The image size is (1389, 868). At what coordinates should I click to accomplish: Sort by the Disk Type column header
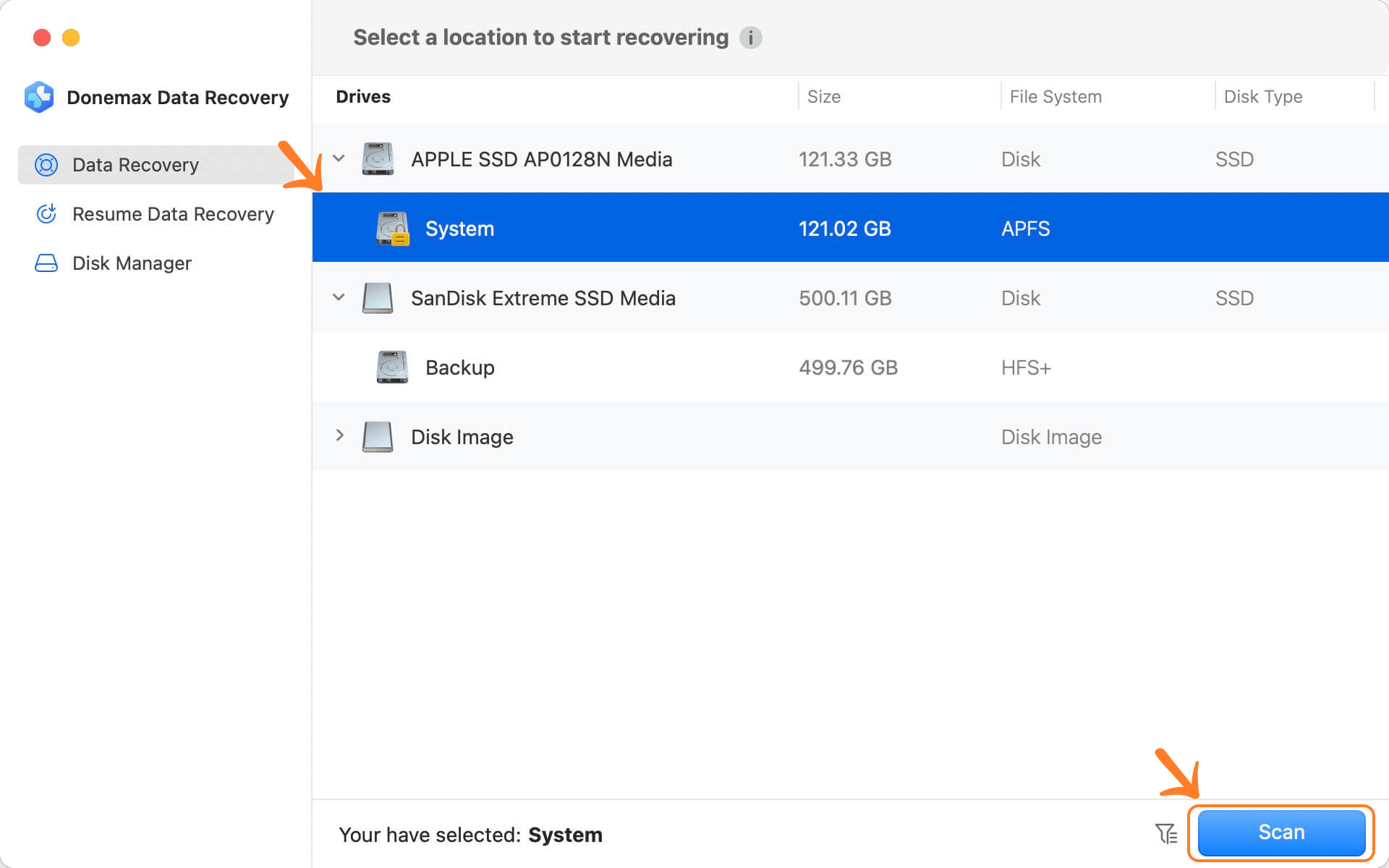point(1263,96)
